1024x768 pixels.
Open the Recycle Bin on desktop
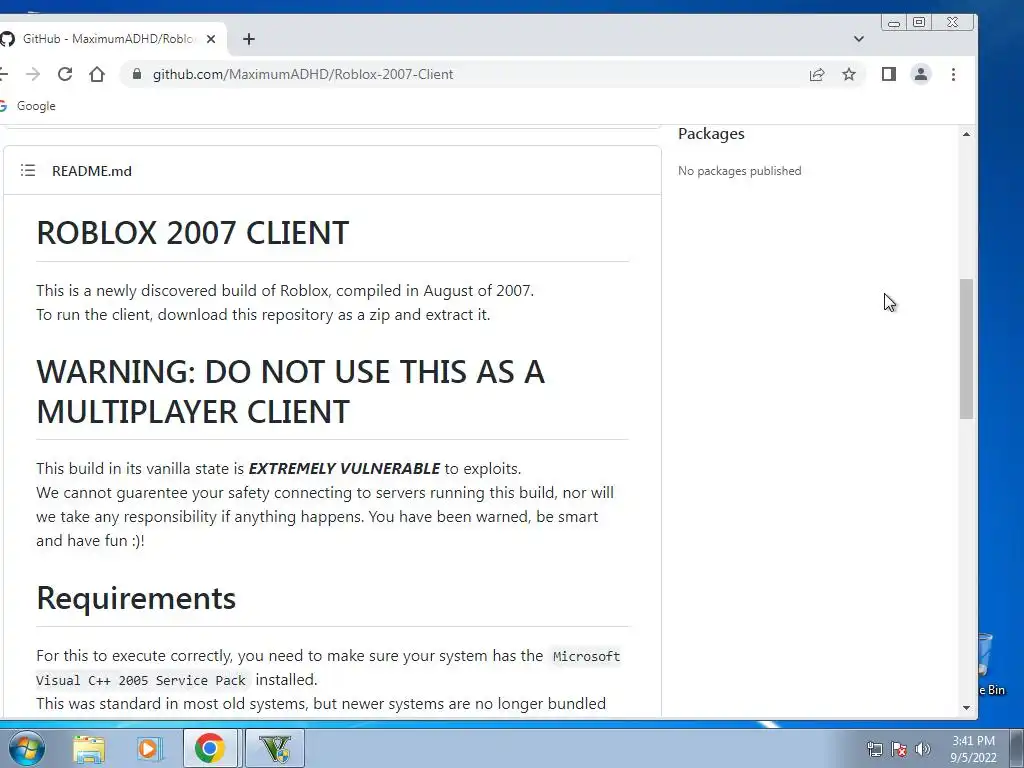pos(993,664)
